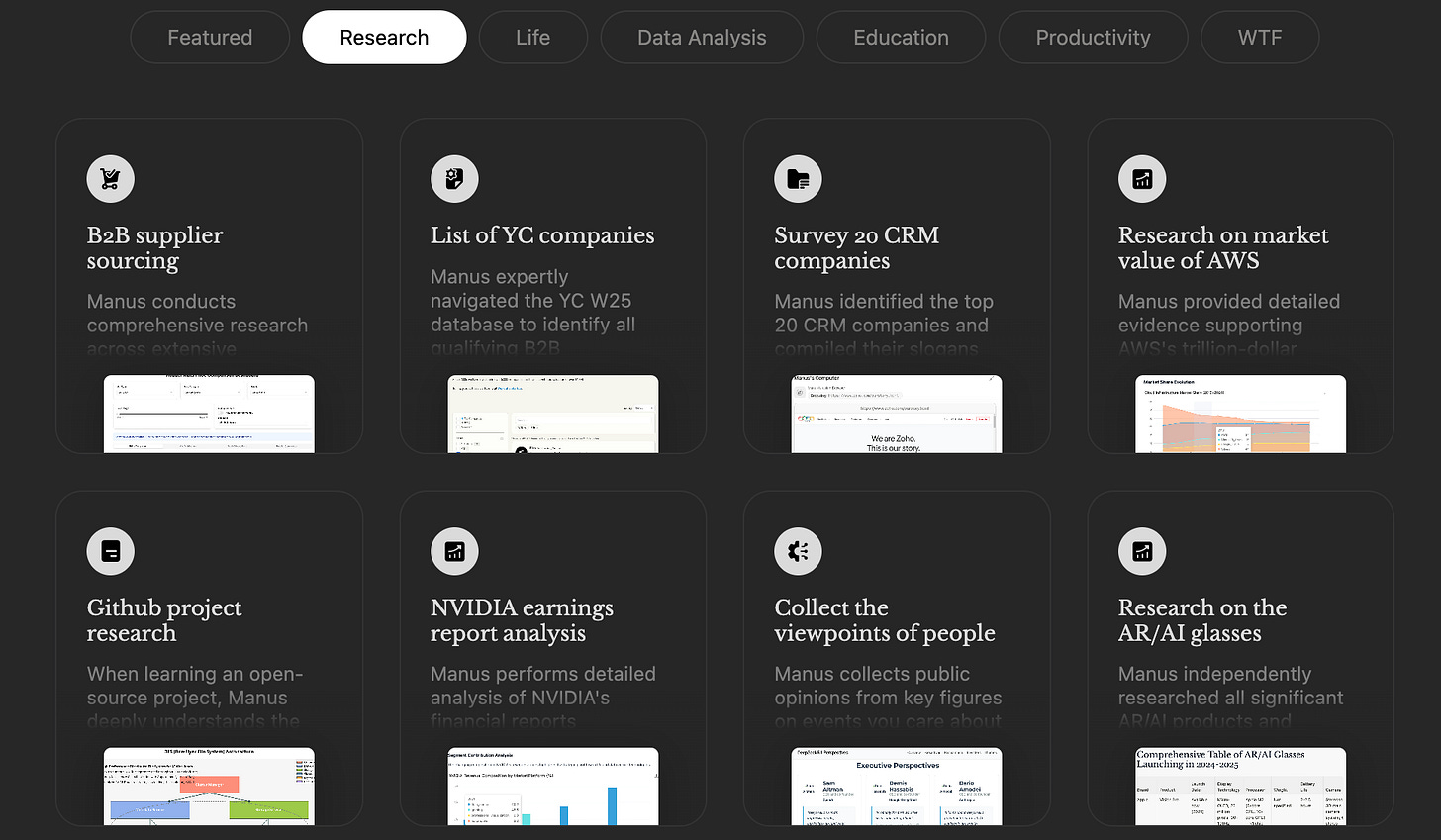The height and width of the screenshot is (840, 1441).
Task: Click the text 'Manus independently researched all significant'
Action: point(1231,686)
